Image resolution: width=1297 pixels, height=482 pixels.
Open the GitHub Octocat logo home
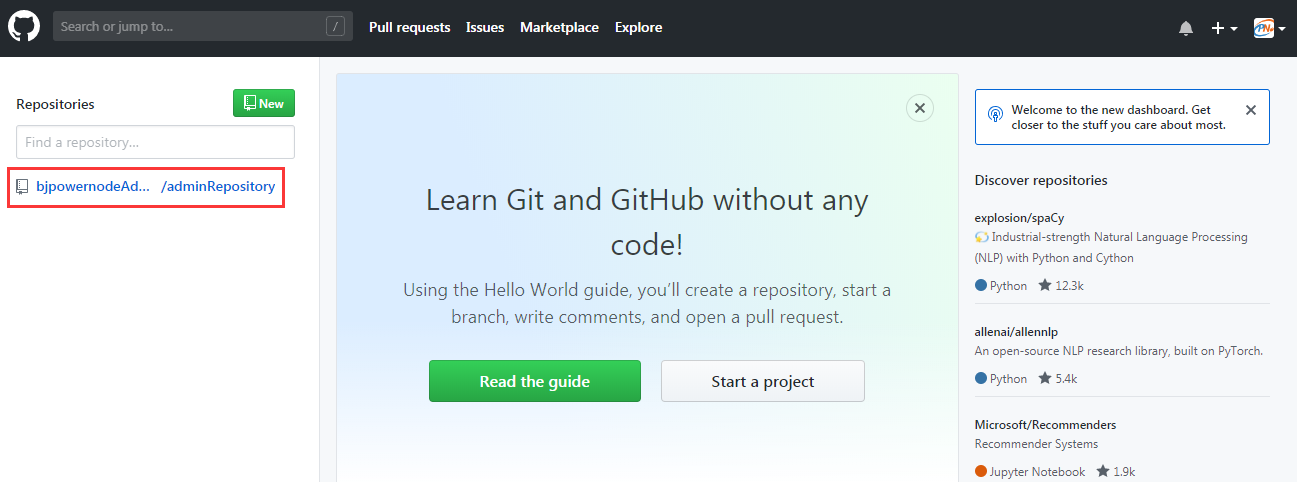click(23, 27)
